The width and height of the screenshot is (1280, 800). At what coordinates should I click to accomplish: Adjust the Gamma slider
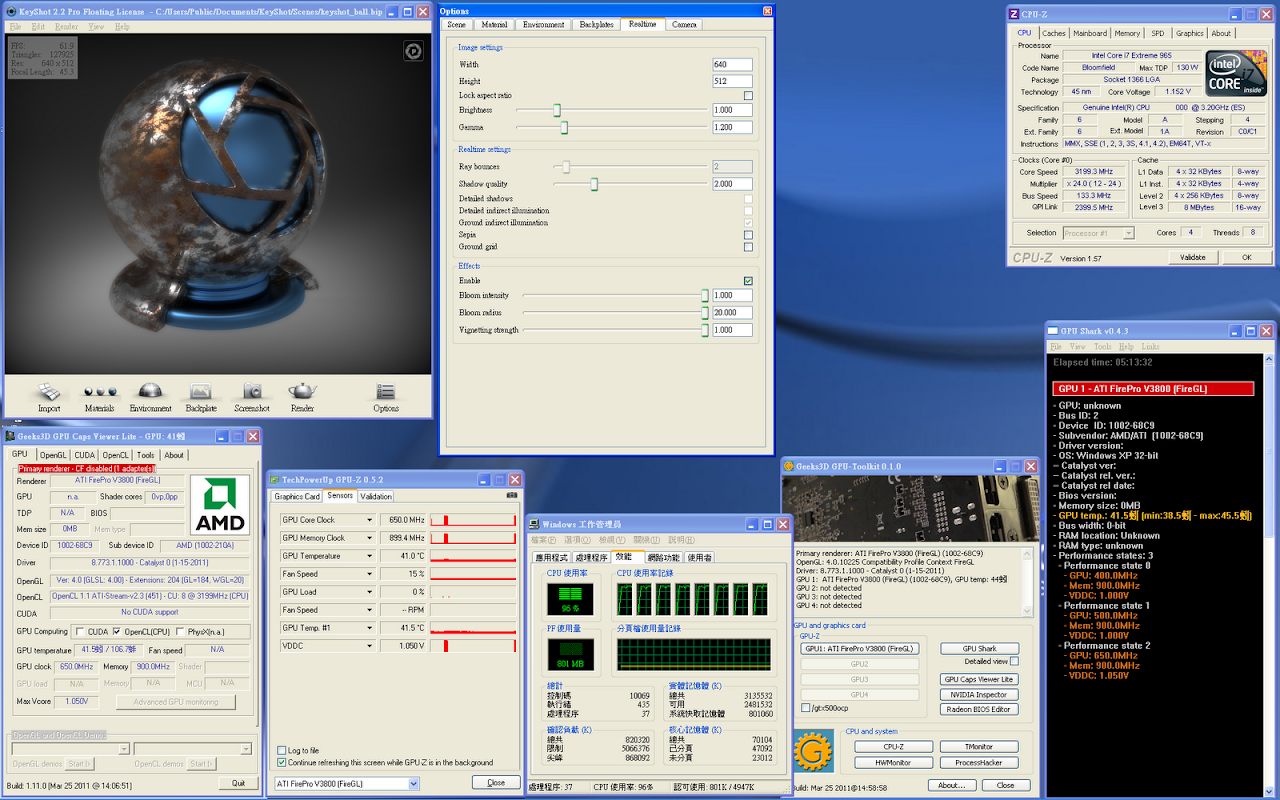coord(564,127)
